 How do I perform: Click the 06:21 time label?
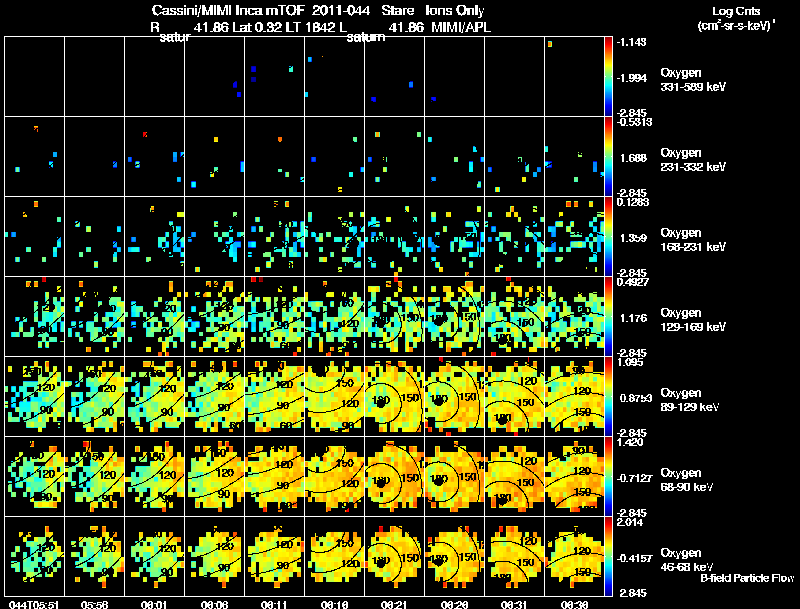pyautogui.click(x=394, y=604)
